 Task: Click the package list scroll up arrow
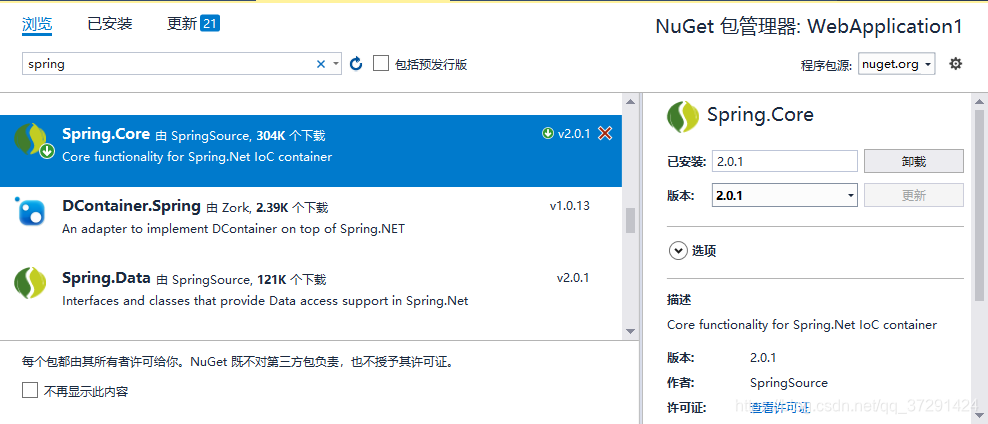[x=630, y=101]
